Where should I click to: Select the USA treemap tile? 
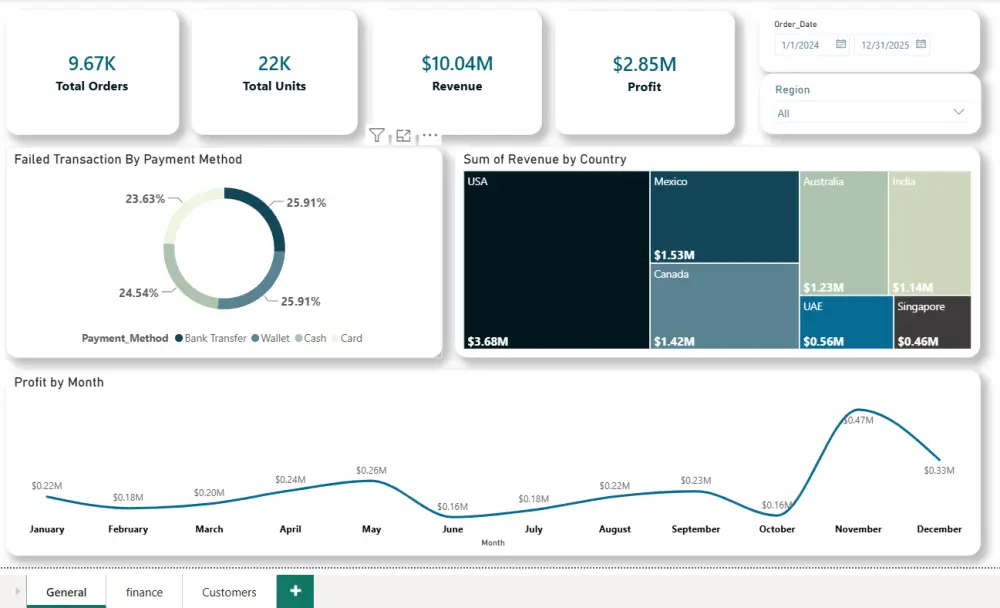(x=556, y=260)
